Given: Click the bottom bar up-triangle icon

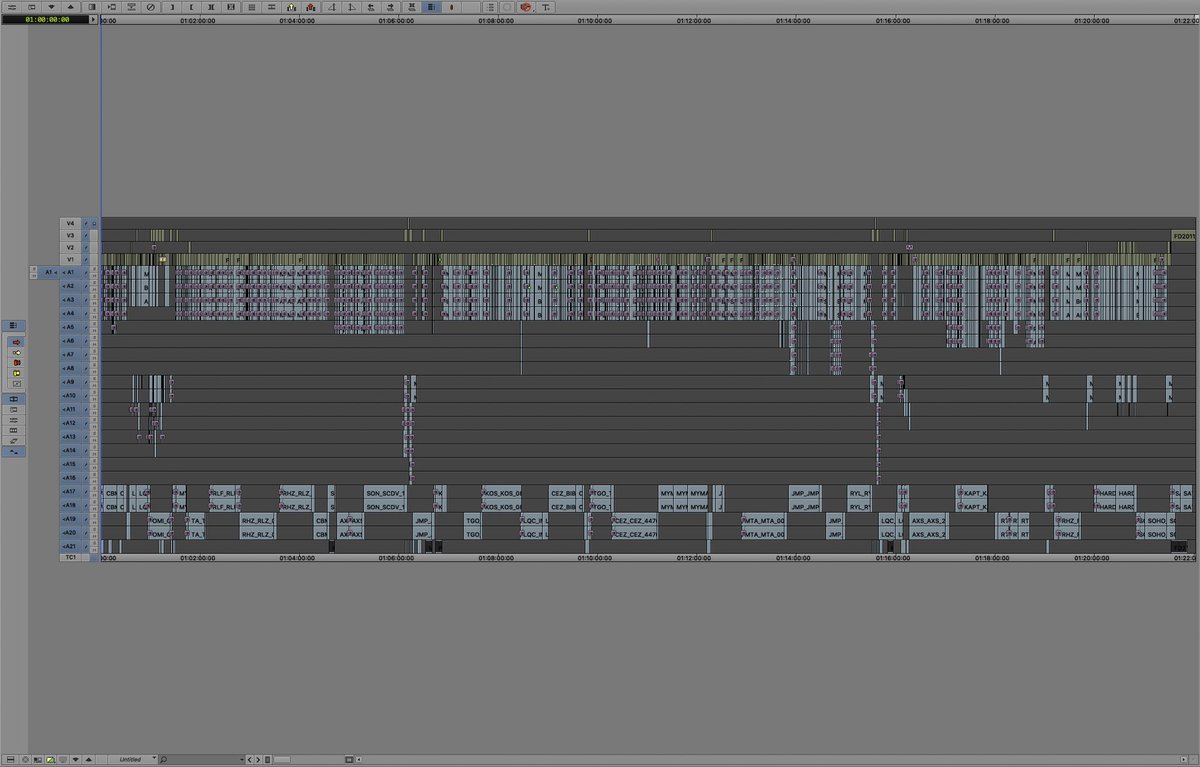Looking at the screenshot, I should pyautogui.click(x=88, y=759).
